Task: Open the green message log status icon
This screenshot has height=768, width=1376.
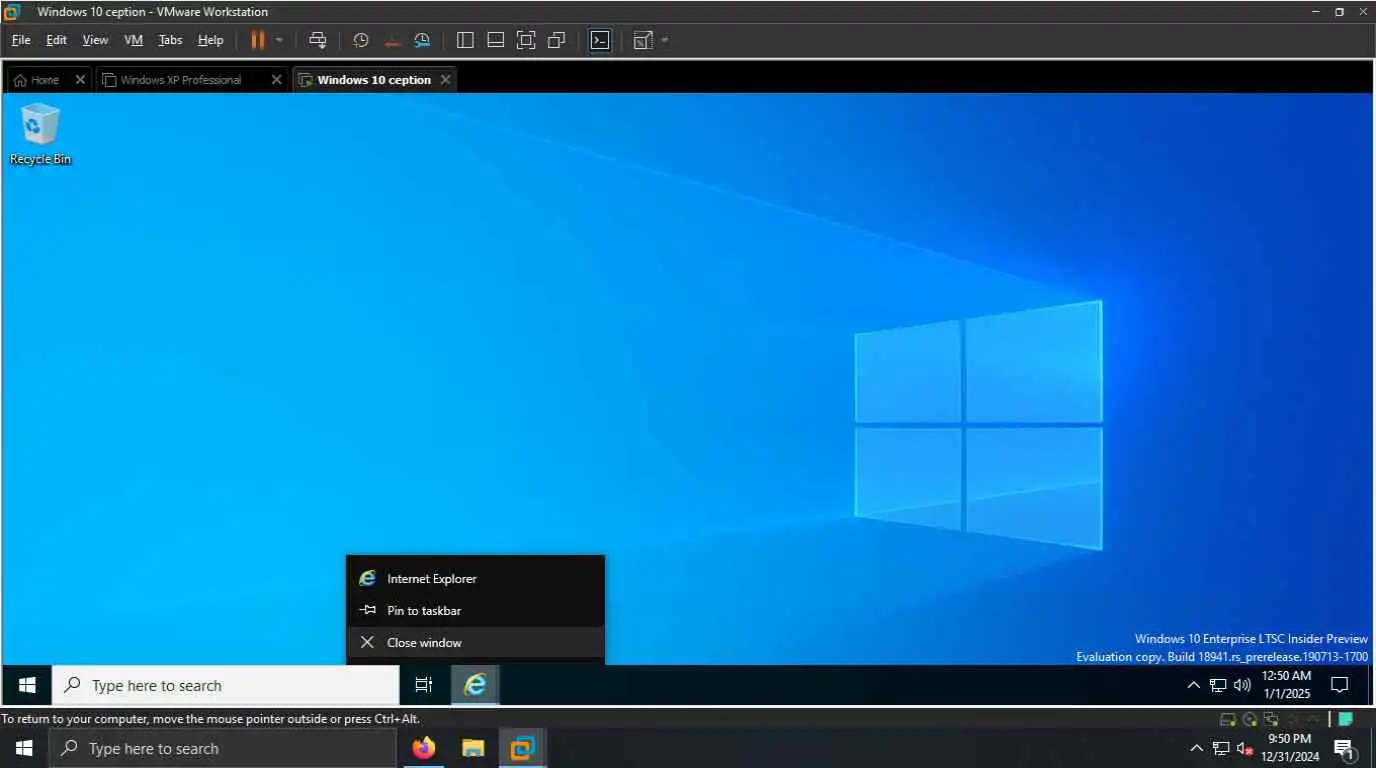Action: 1346,719
